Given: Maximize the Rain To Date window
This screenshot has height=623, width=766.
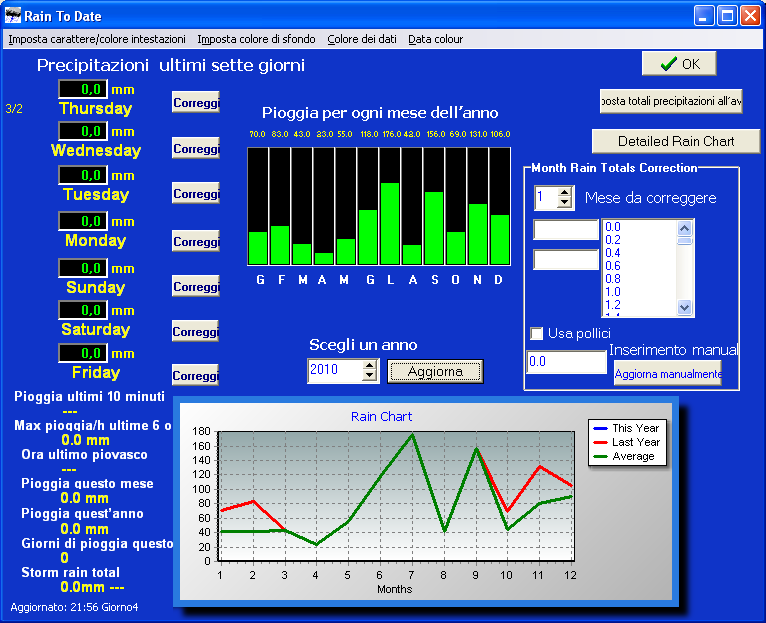Looking at the screenshot, I should pos(727,16).
